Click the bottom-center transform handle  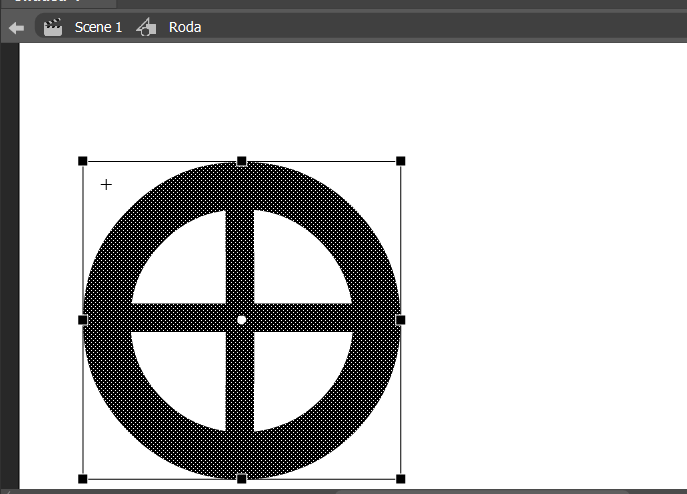[x=241, y=479]
